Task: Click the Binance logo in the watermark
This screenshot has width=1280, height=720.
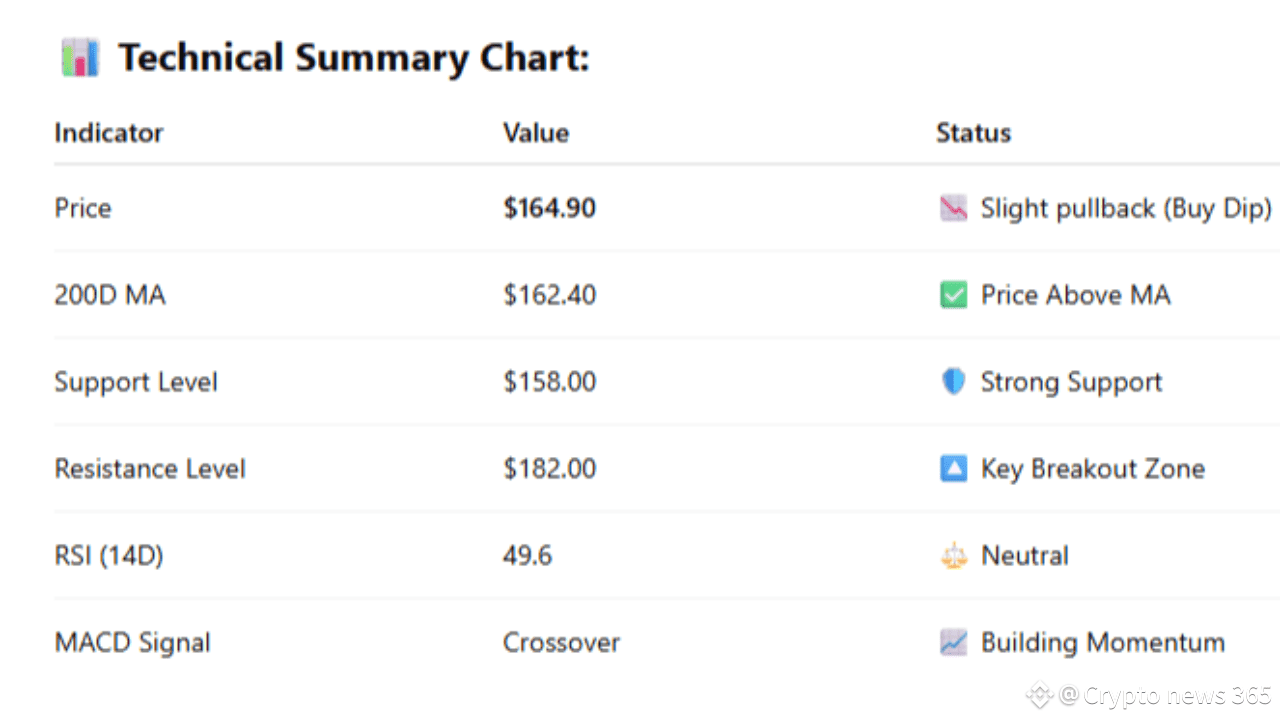Action: click(1040, 694)
